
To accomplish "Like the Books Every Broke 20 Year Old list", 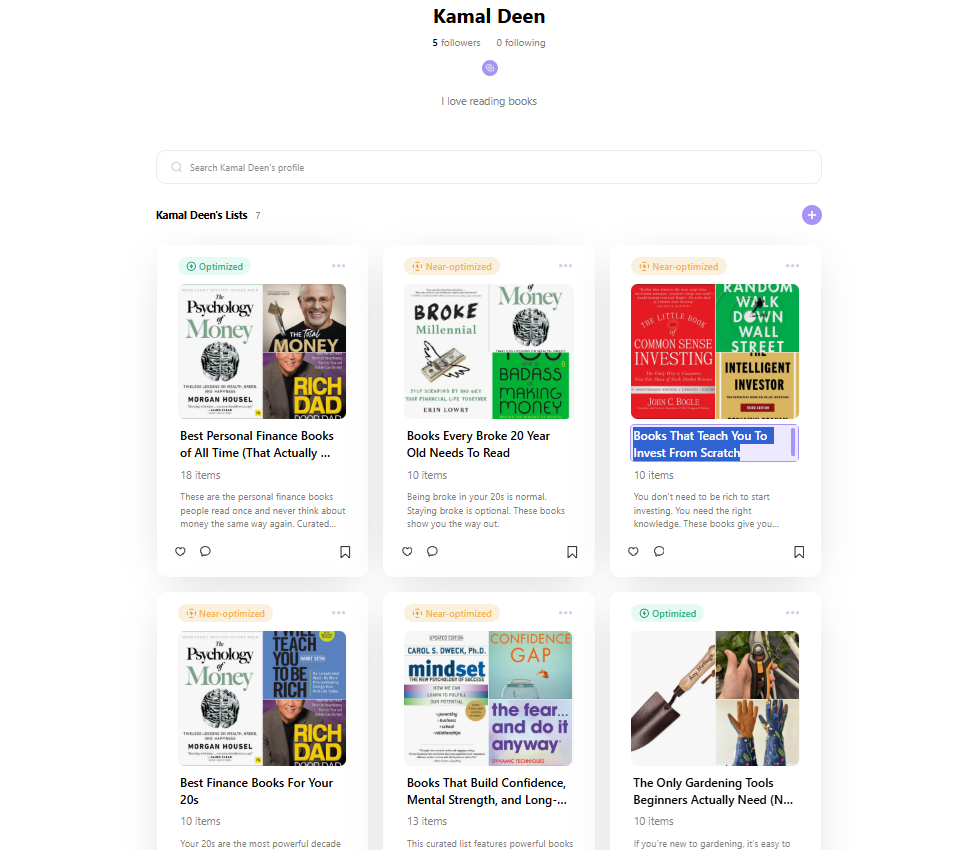I will click(x=407, y=551).
